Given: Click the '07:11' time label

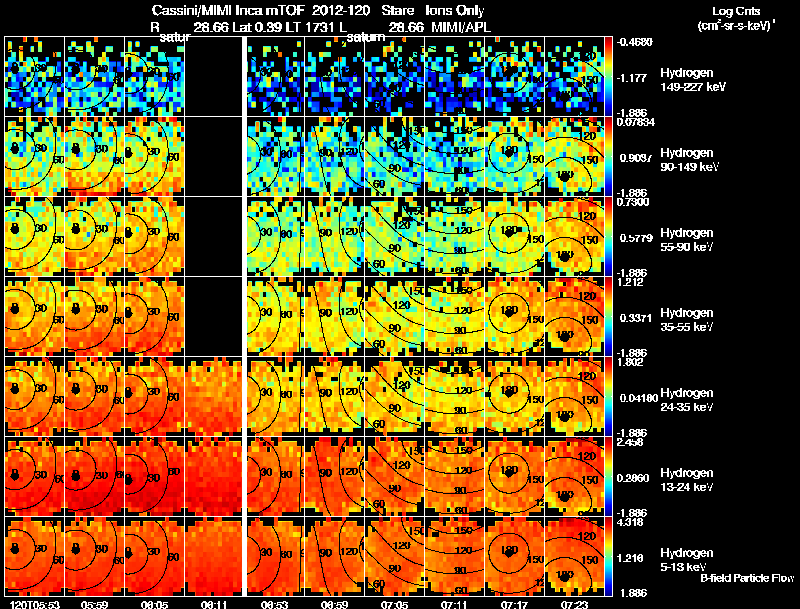Looking at the screenshot, I should [x=454, y=604].
